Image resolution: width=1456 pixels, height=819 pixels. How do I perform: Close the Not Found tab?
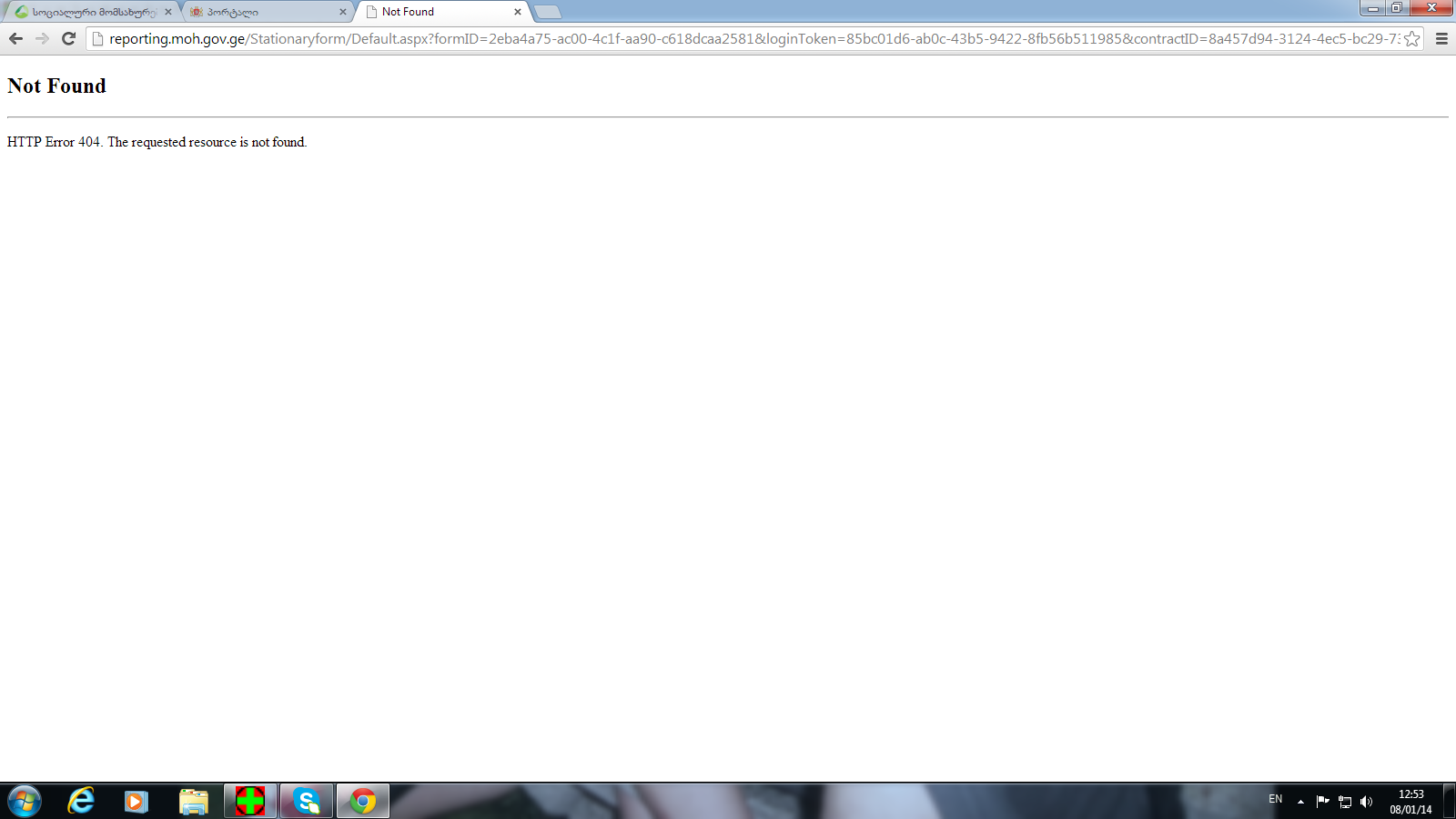click(518, 12)
